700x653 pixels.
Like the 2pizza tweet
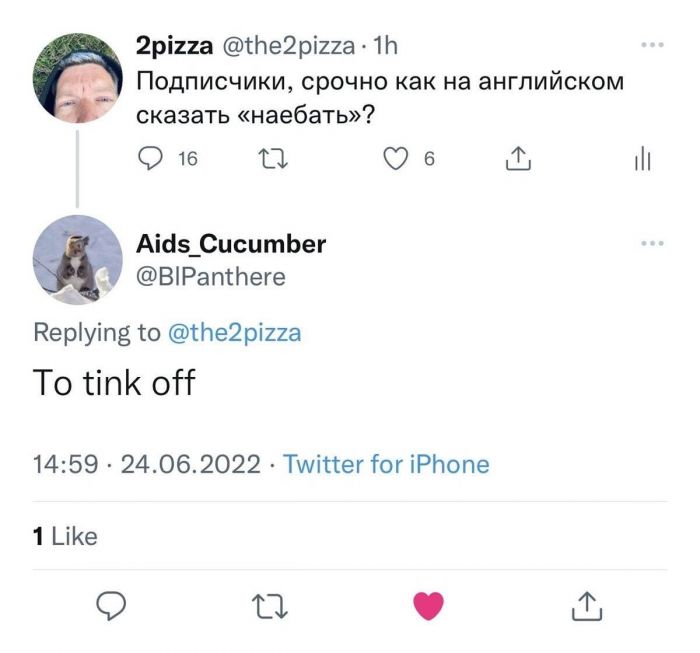pos(397,159)
